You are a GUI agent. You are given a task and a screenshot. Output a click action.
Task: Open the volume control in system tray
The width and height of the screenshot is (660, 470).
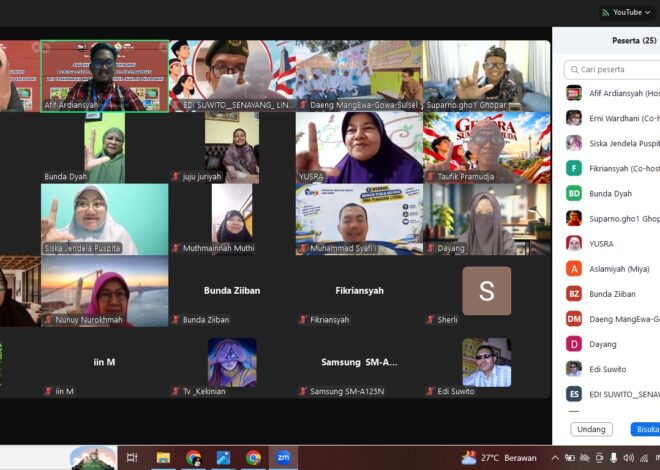coord(628,458)
